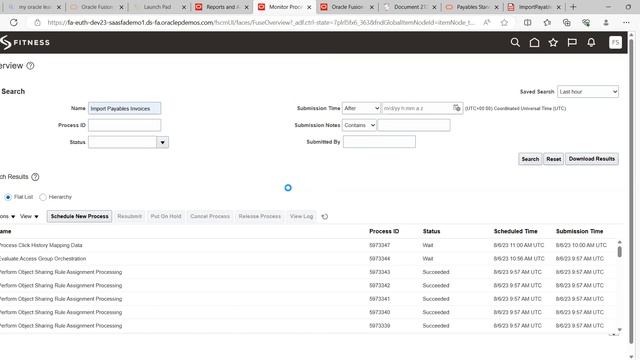Open the View menu dropdown
This screenshot has width=640, height=360.
click(29, 216)
